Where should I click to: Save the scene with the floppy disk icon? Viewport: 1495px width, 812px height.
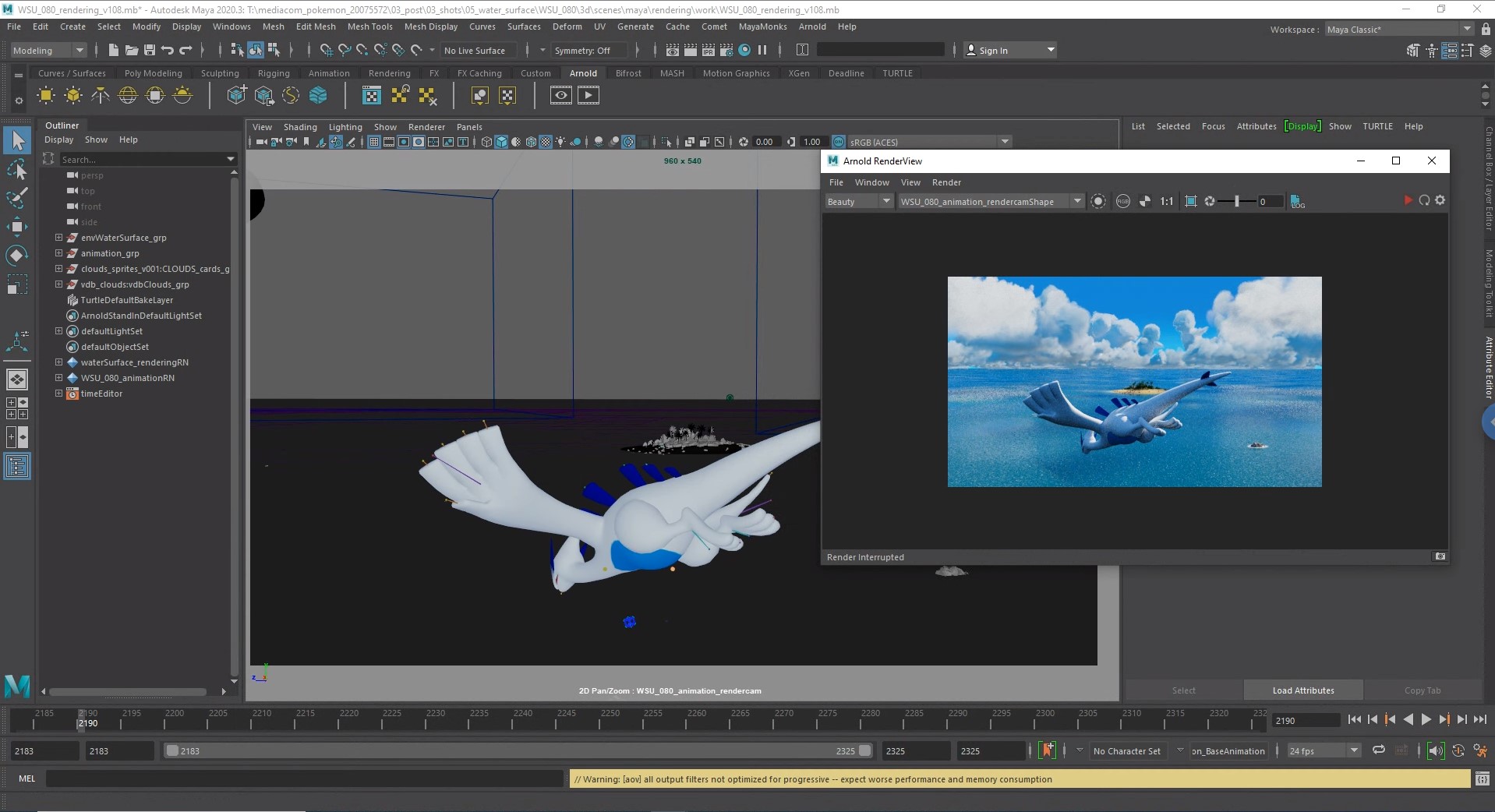click(150, 50)
